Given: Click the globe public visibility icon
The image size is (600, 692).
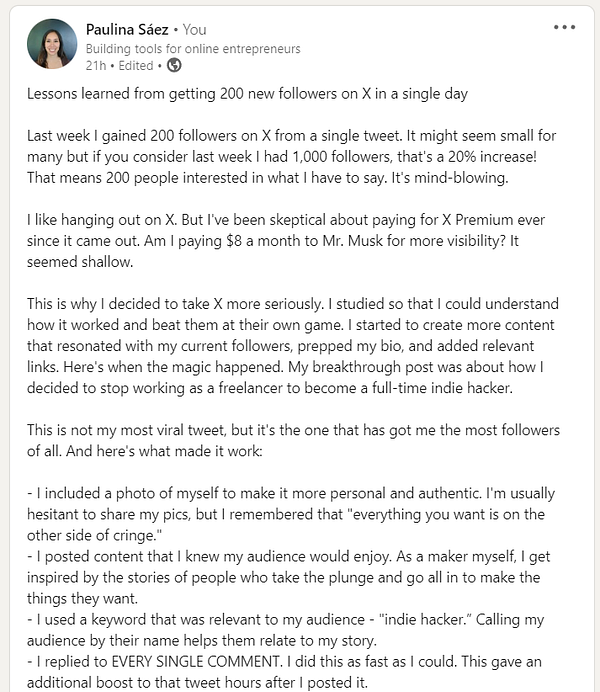Looking at the screenshot, I should pyautogui.click(x=174, y=65).
